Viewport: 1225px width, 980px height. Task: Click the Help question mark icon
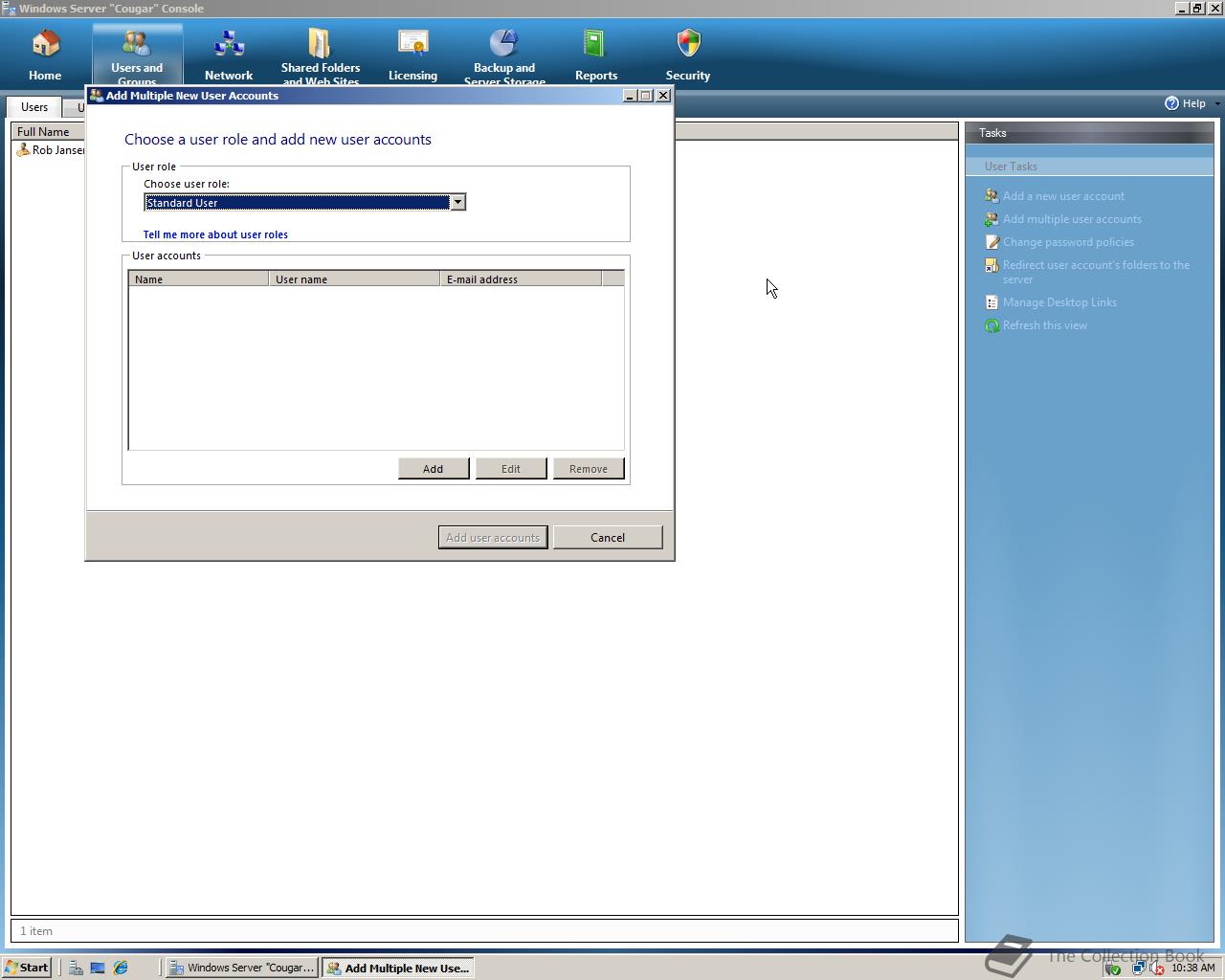[x=1171, y=103]
